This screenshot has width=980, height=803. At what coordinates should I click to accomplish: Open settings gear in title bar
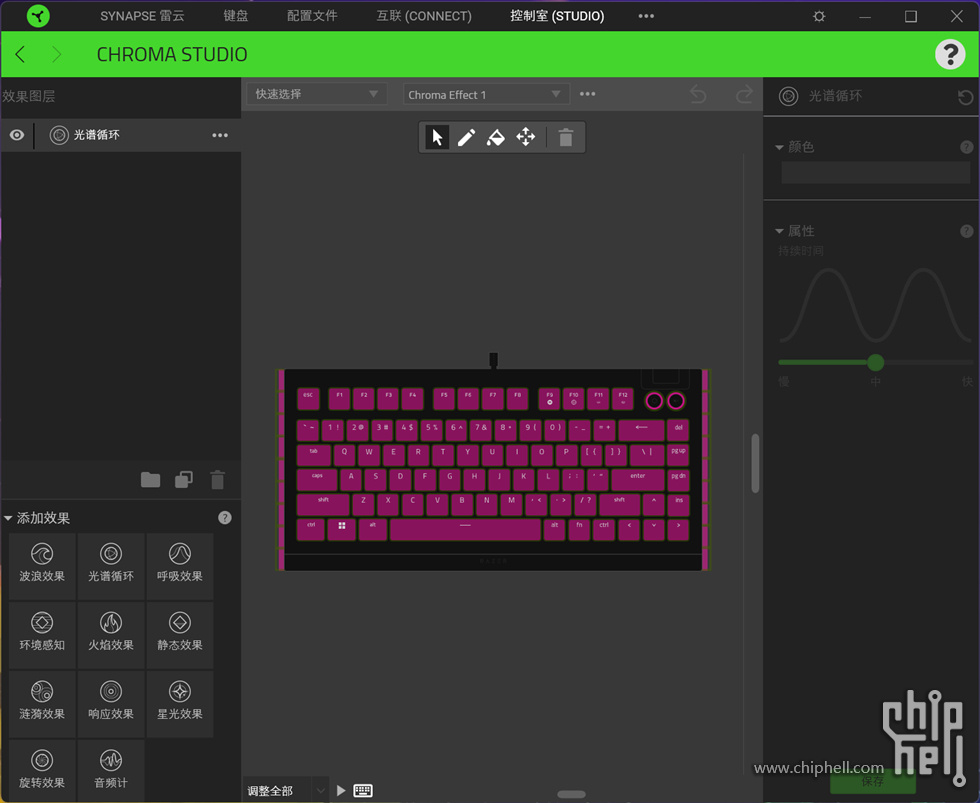tap(819, 16)
